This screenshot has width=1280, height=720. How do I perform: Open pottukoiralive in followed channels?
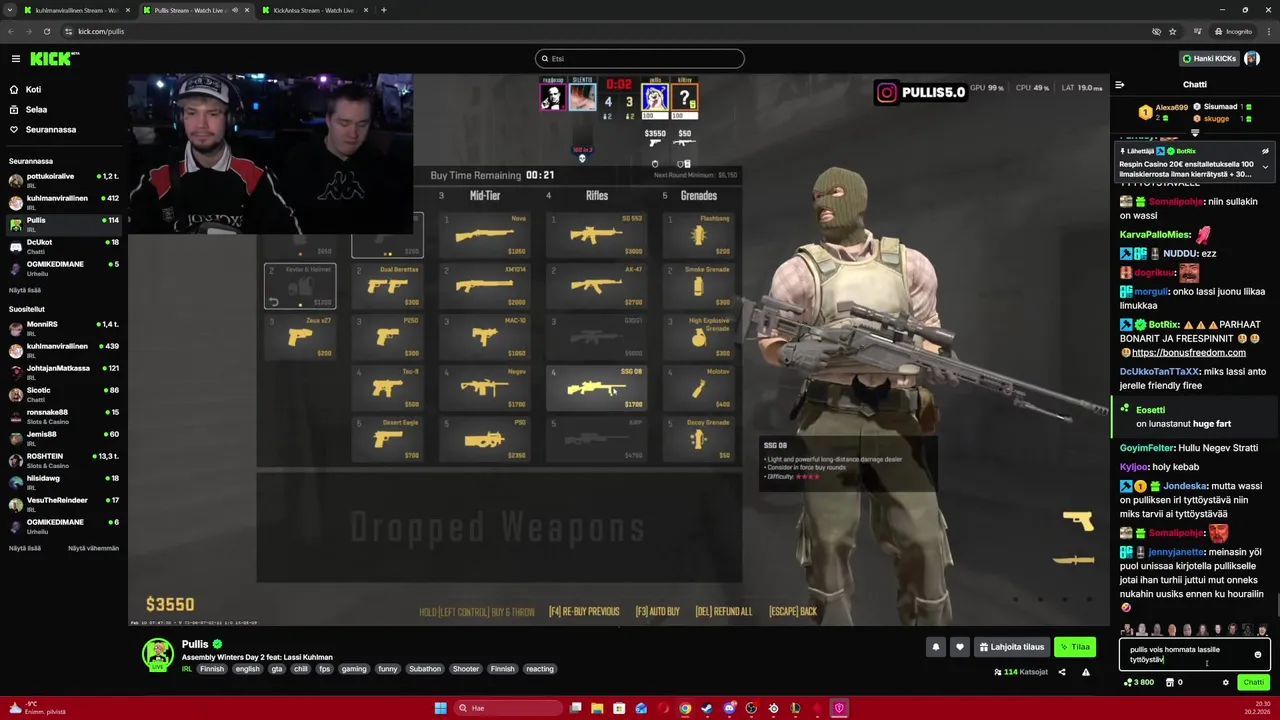click(64, 180)
